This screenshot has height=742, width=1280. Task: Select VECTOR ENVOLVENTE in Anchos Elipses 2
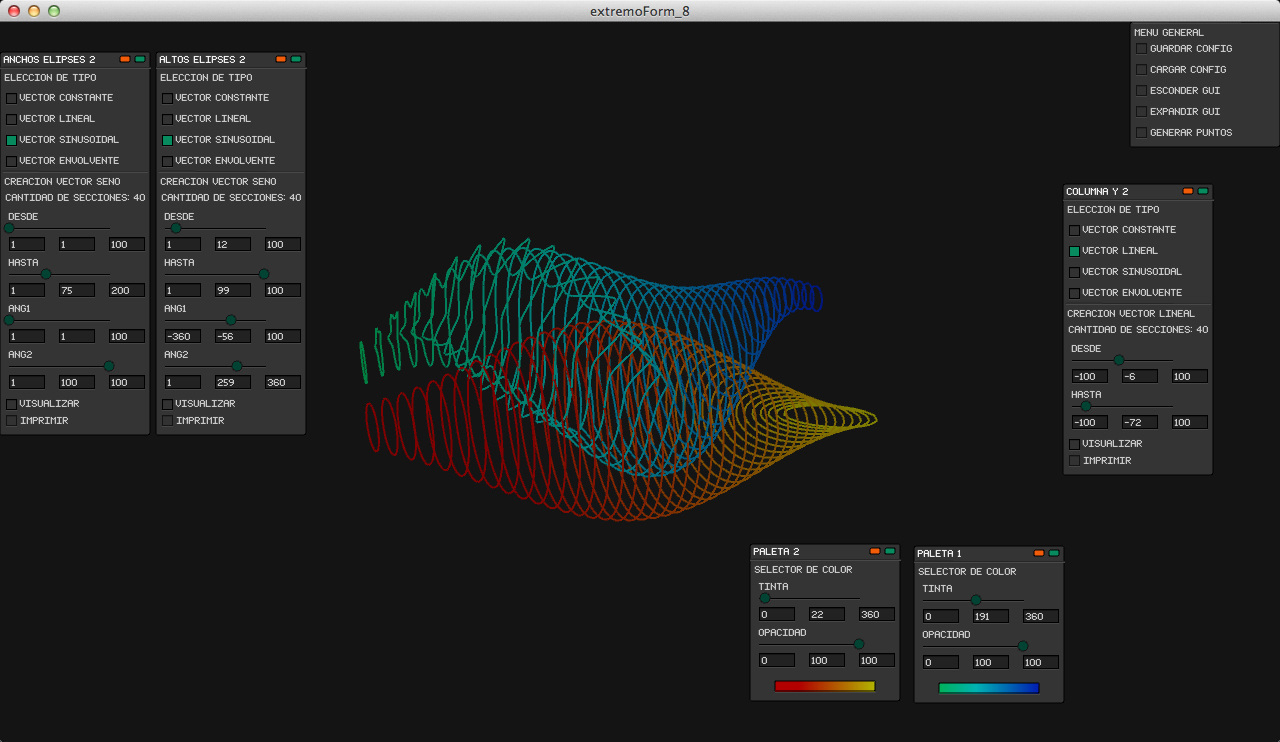tap(11, 161)
